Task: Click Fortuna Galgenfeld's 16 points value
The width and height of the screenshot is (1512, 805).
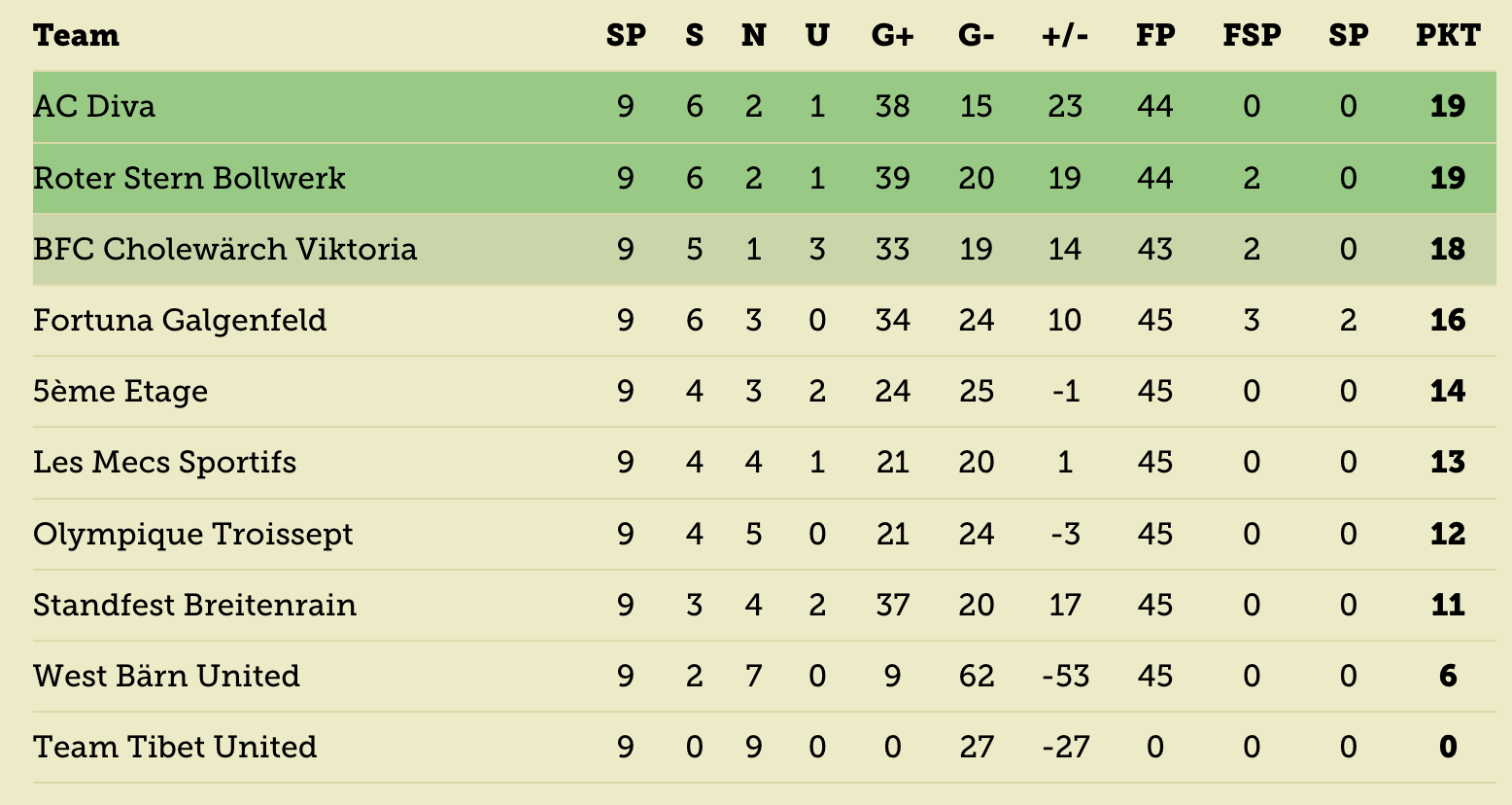Action: point(1448,320)
